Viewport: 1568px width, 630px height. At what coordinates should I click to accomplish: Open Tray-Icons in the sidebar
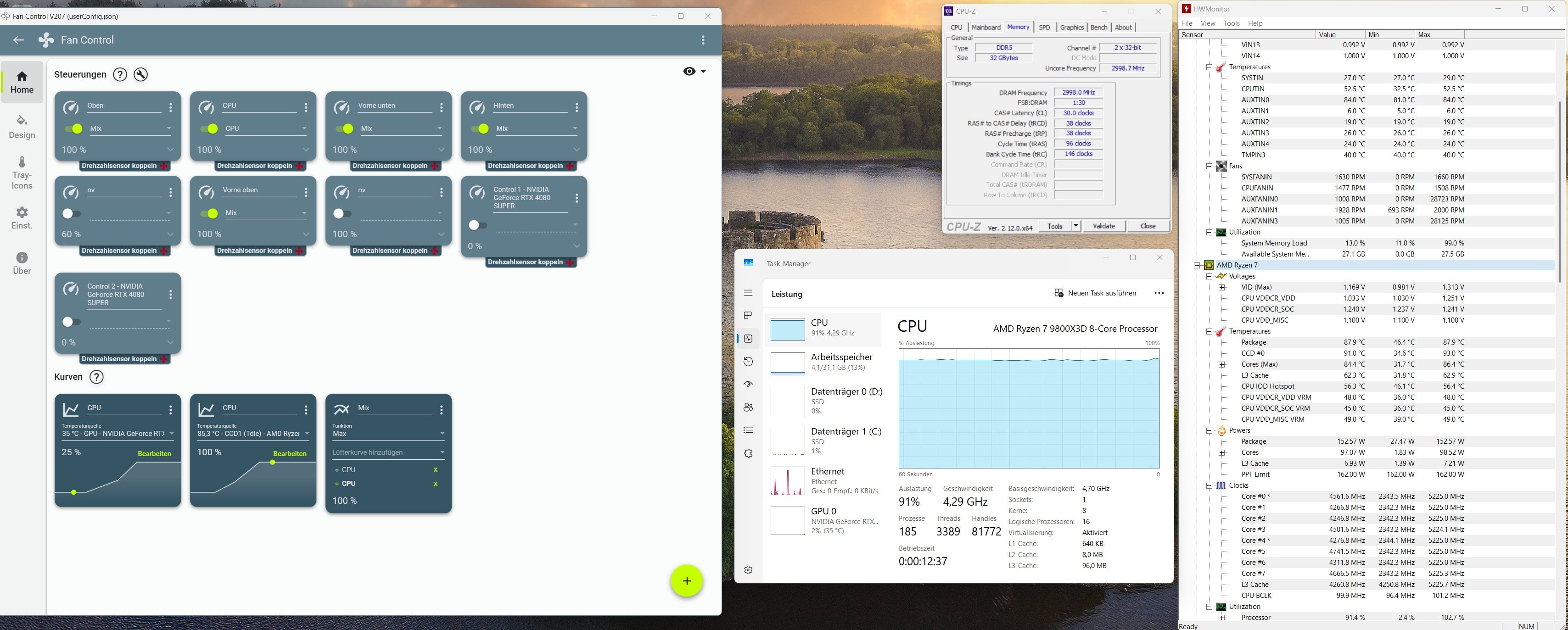coord(22,173)
